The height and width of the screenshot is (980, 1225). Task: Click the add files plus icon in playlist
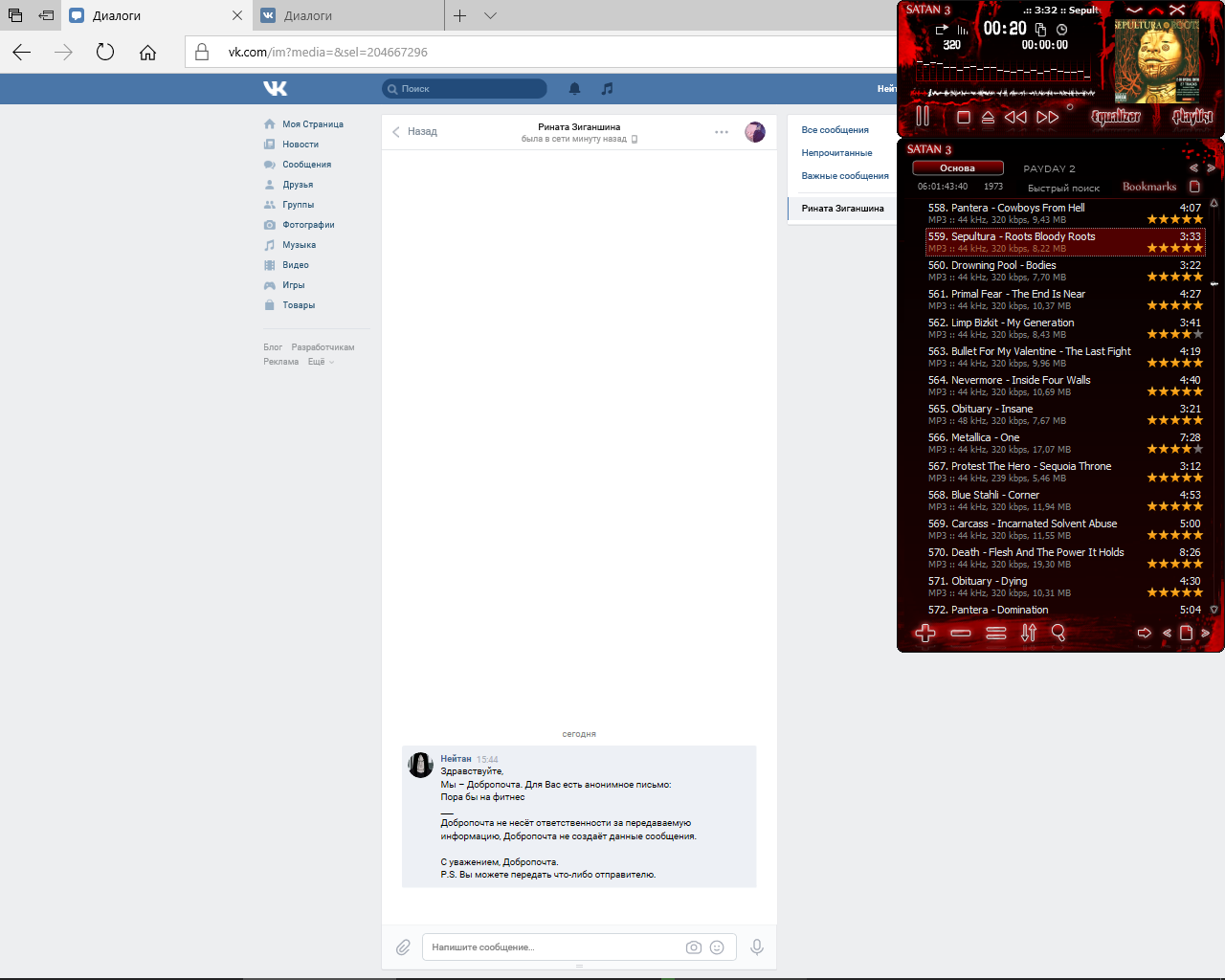(x=925, y=633)
